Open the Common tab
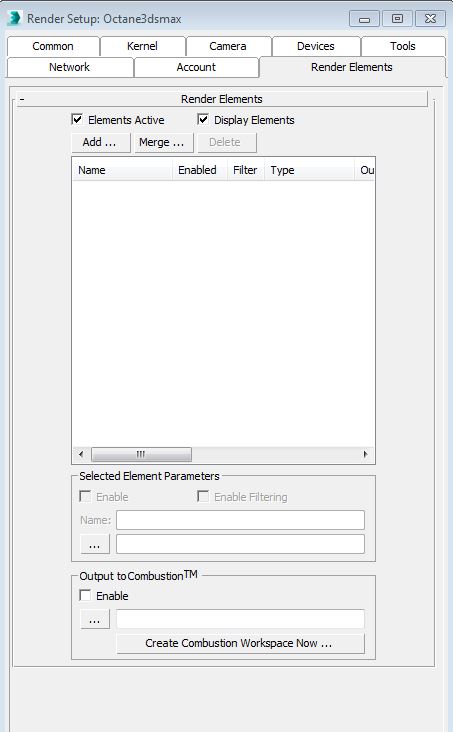 pyautogui.click(x=53, y=46)
